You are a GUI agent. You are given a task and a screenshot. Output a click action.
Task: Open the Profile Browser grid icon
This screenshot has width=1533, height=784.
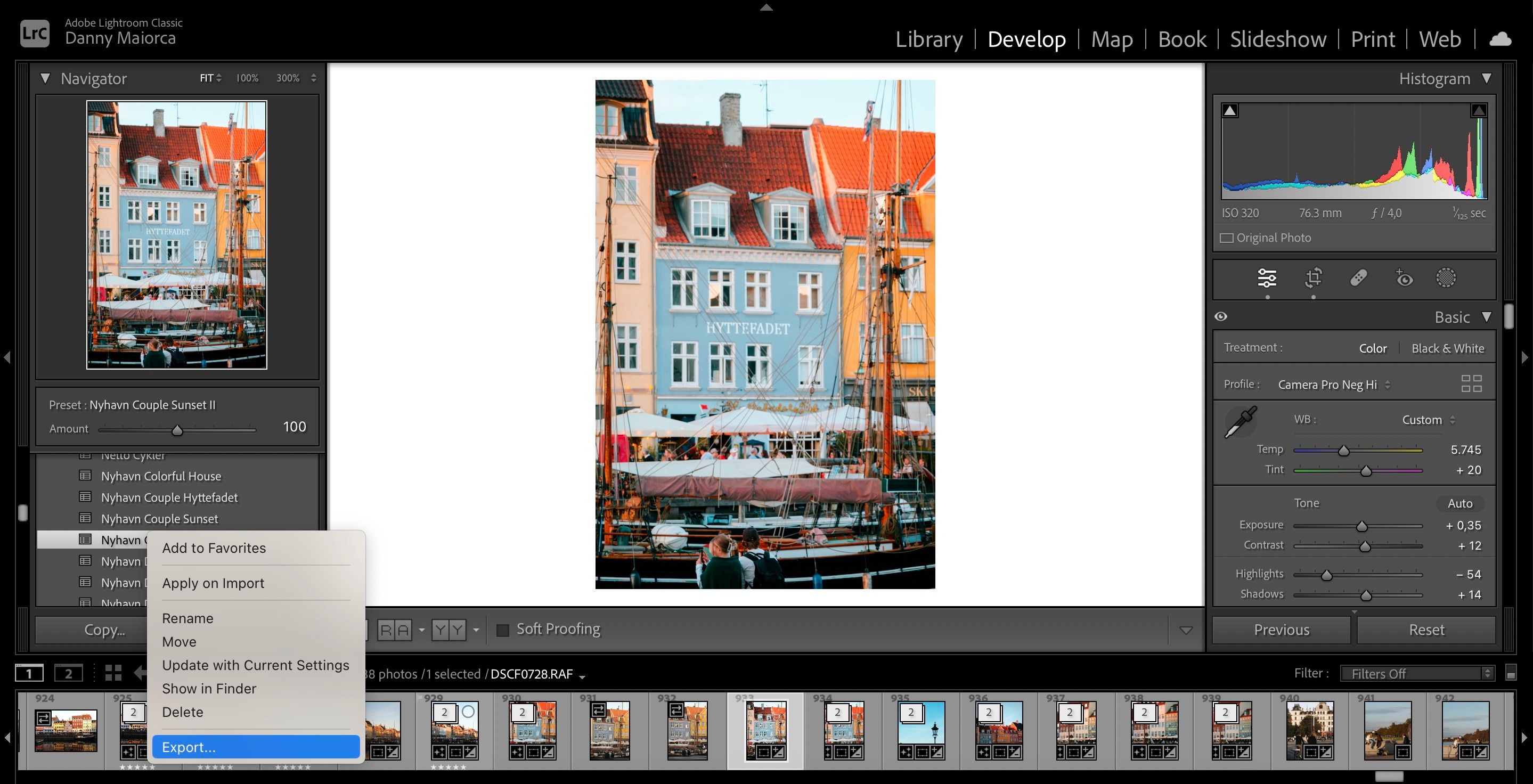(x=1472, y=383)
